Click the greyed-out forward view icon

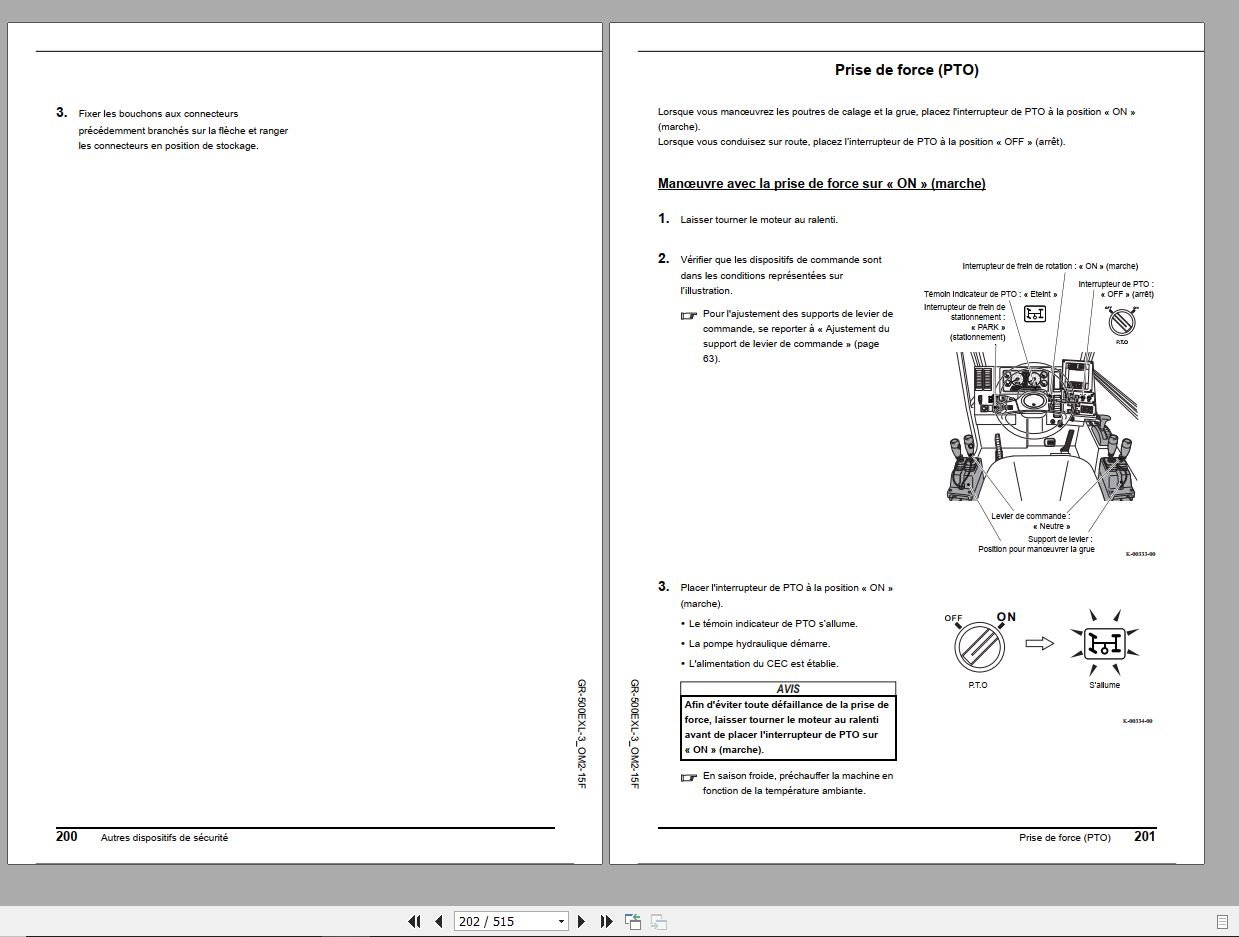[659, 921]
